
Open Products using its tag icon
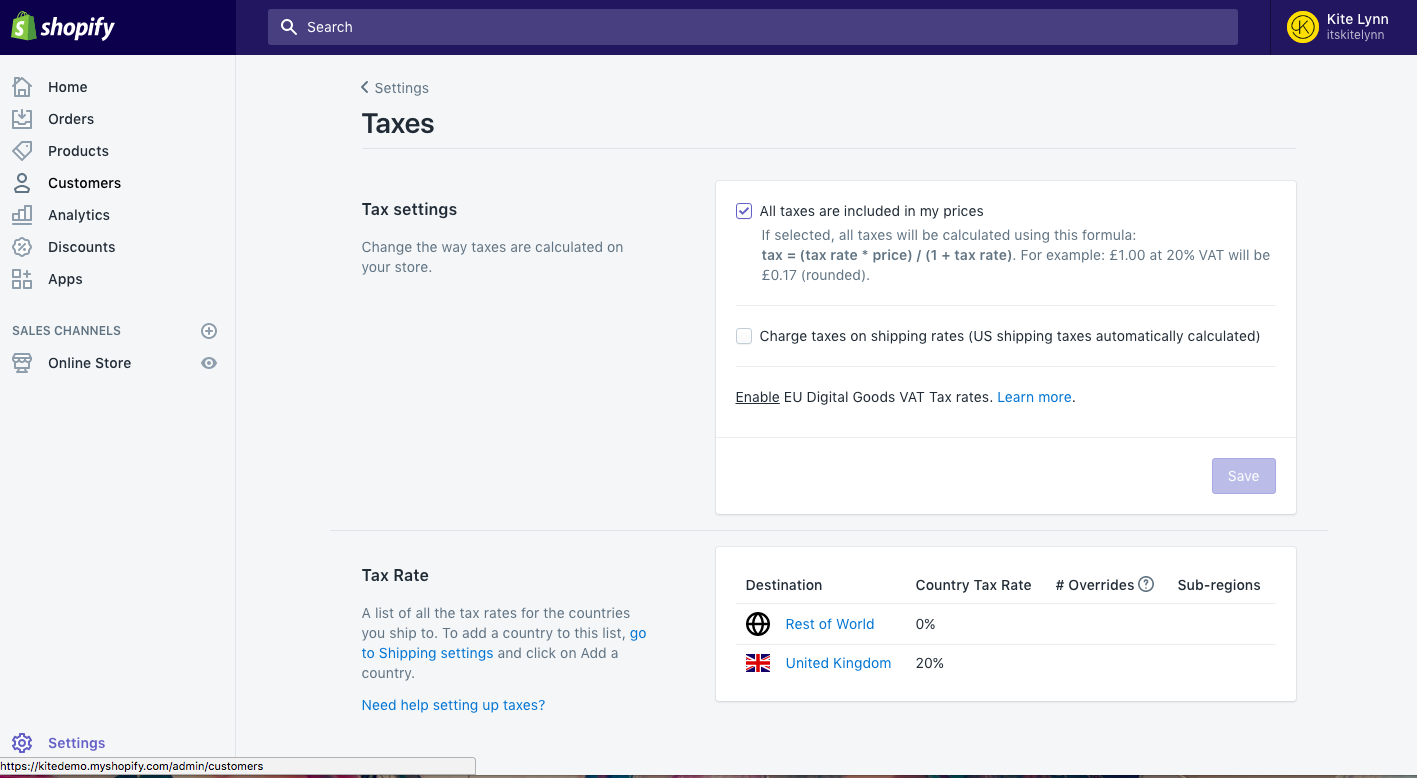click(x=22, y=151)
